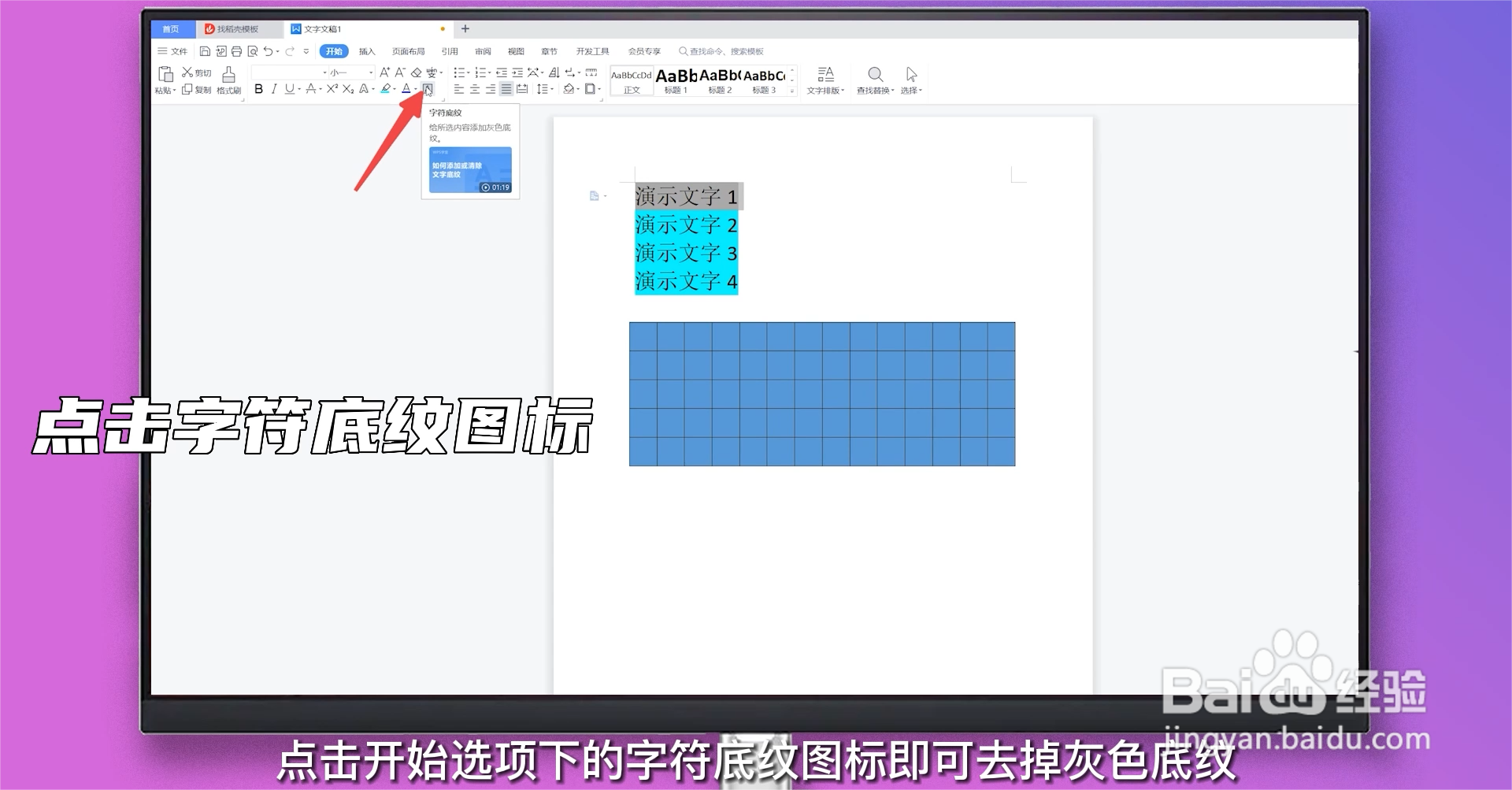Open the font color swatch
Image resolution: width=1512 pixels, height=790 pixels.
coord(405,90)
